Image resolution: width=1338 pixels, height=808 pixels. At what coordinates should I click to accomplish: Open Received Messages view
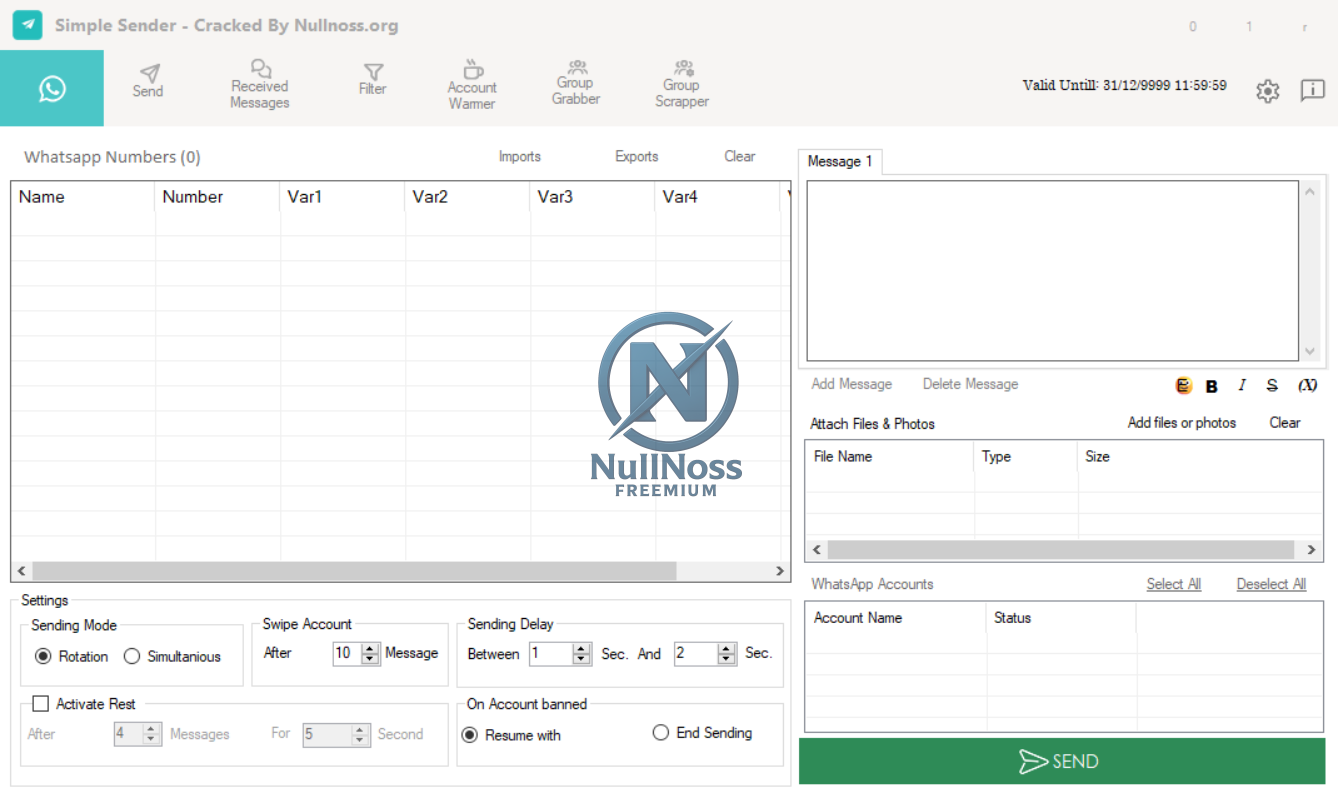[260, 84]
